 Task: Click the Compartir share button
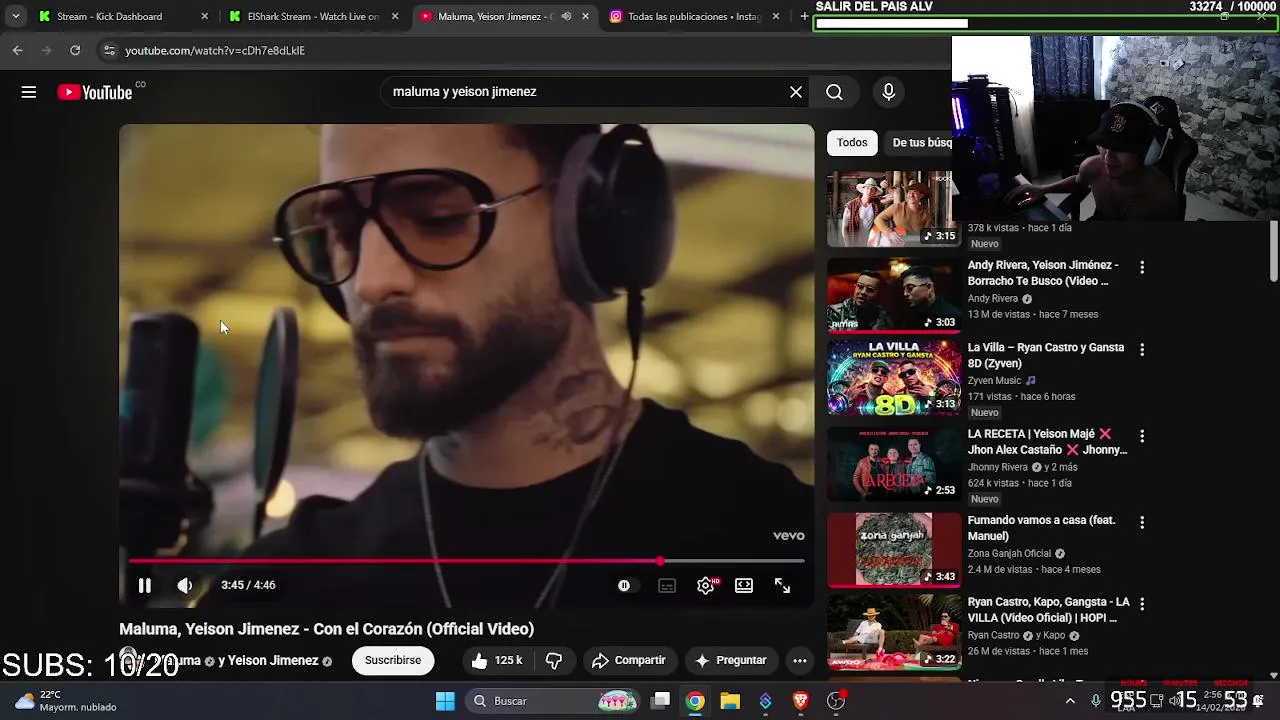tap(629, 660)
